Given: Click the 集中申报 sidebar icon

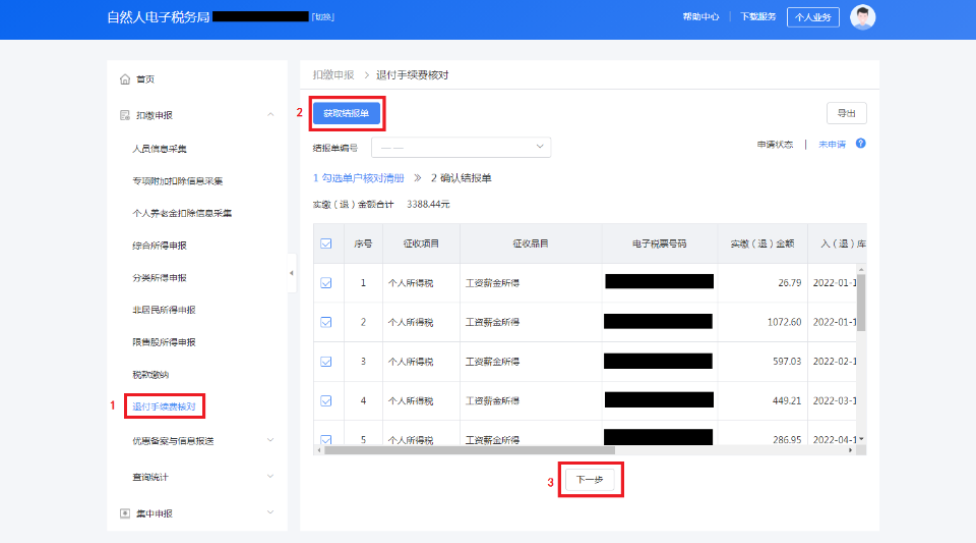Looking at the screenshot, I should pos(125,513).
